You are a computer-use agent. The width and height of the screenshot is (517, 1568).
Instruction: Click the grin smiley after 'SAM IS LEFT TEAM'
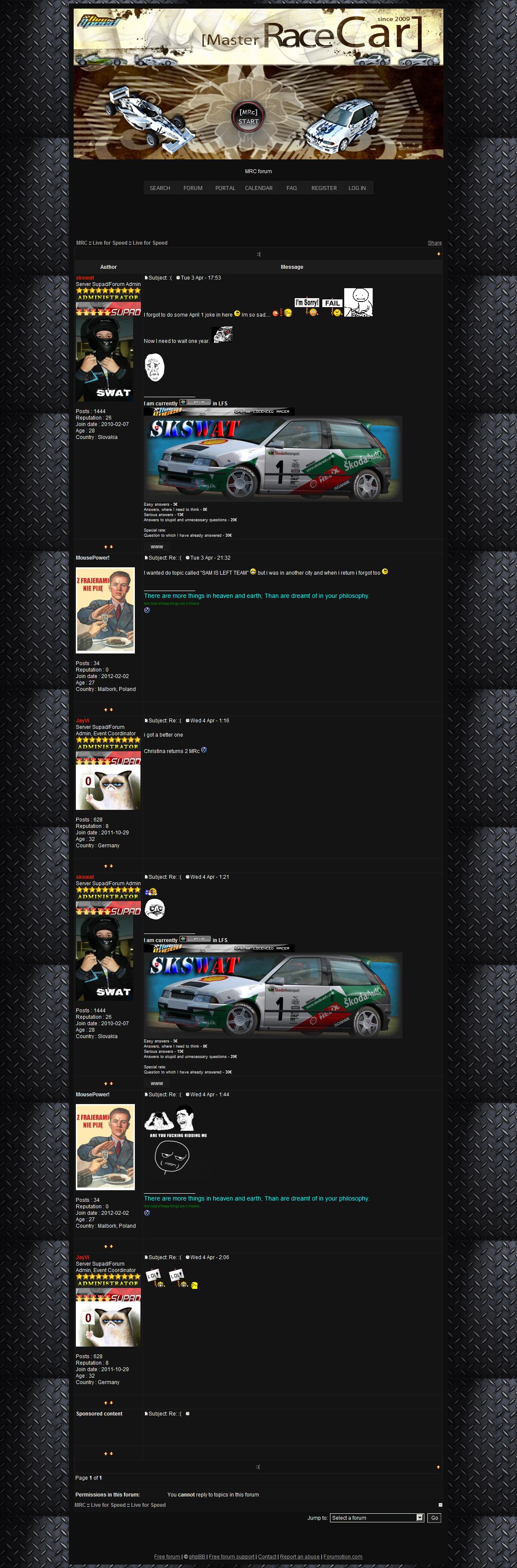click(253, 572)
